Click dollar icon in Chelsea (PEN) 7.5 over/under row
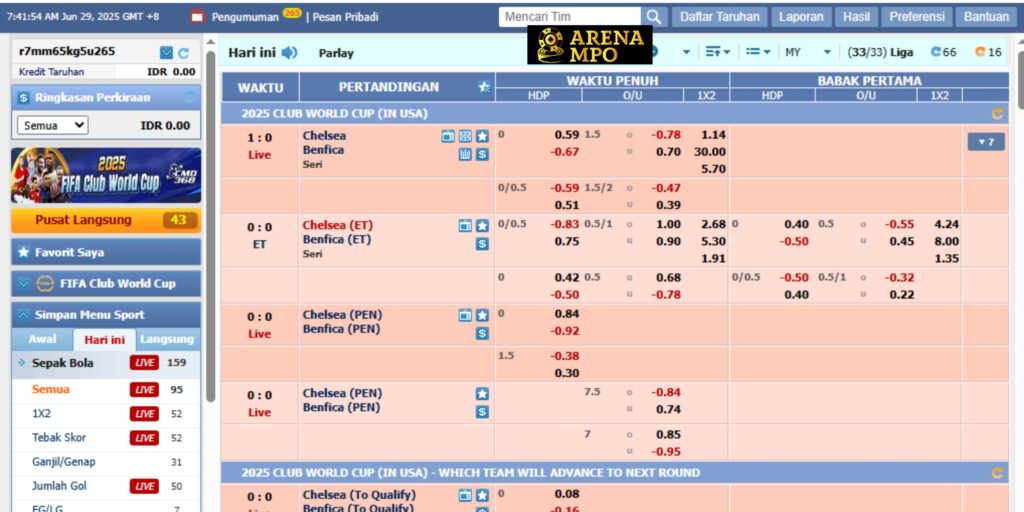Screen dimensions: 1024x512 click(x=482, y=412)
